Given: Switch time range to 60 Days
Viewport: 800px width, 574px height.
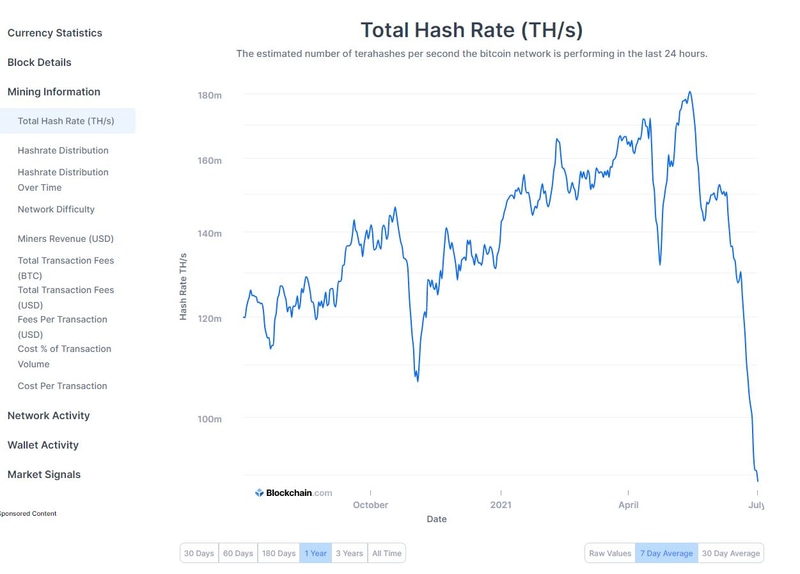Looking at the screenshot, I should pyautogui.click(x=238, y=553).
